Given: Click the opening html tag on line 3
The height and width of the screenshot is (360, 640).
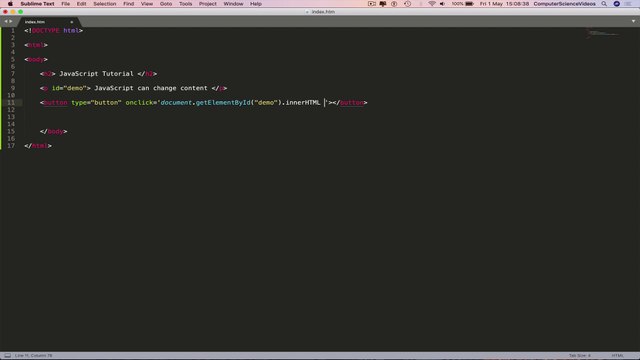Looking at the screenshot, I should tap(36, 45).
